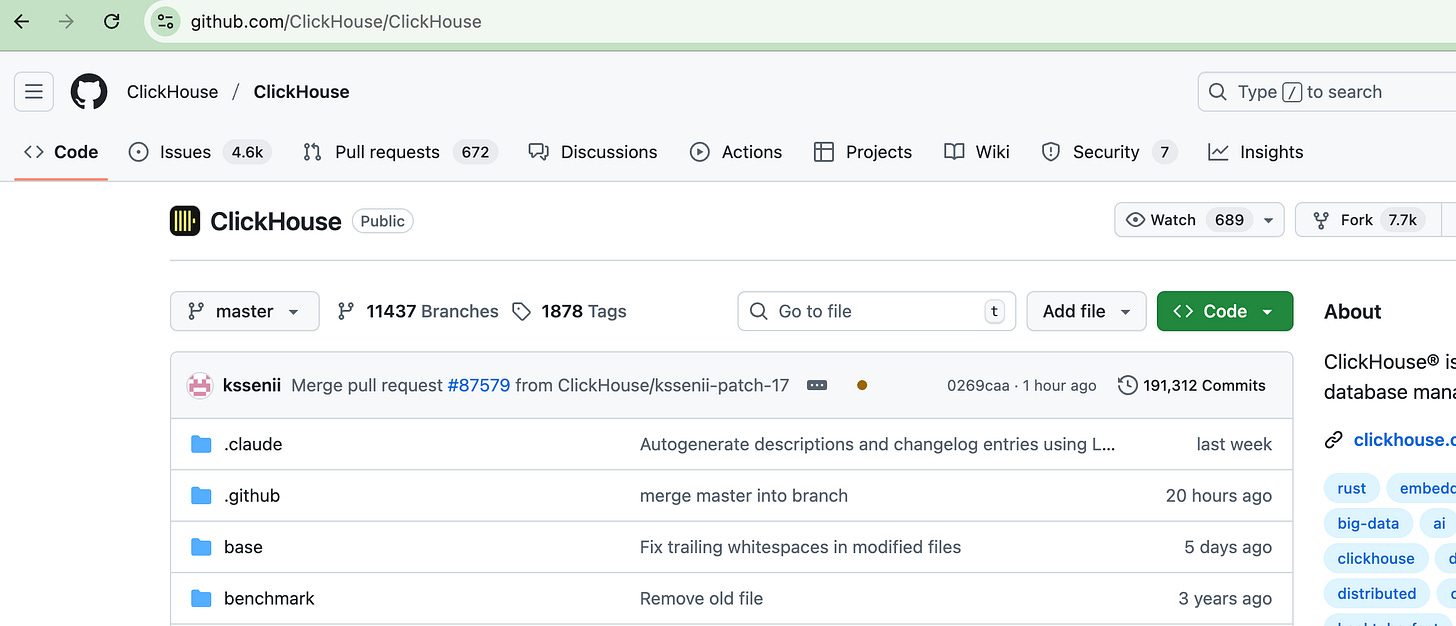View all 11437 Branches
This screenshot has height=626, width=1456.
click(418, 311)
